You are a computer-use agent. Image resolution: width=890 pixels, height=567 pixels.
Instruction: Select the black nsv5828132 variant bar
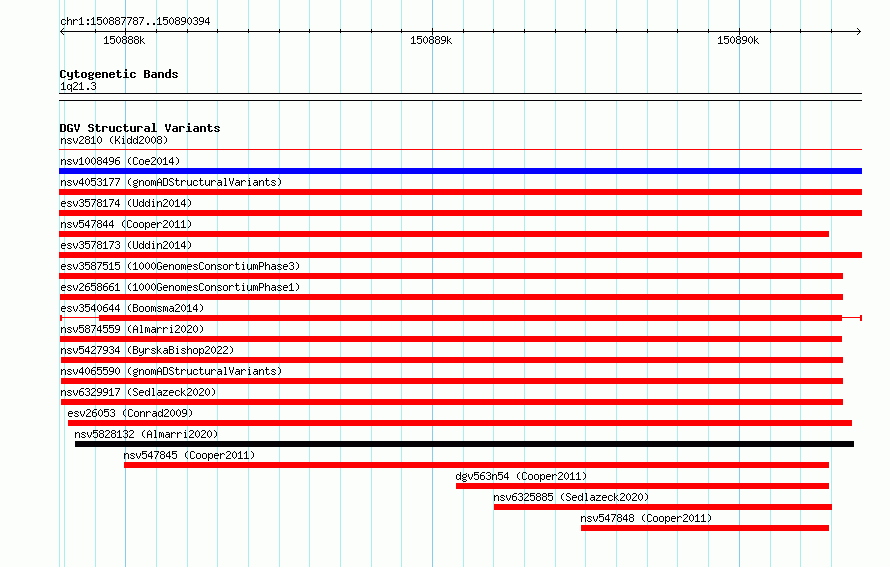point(464,444)
